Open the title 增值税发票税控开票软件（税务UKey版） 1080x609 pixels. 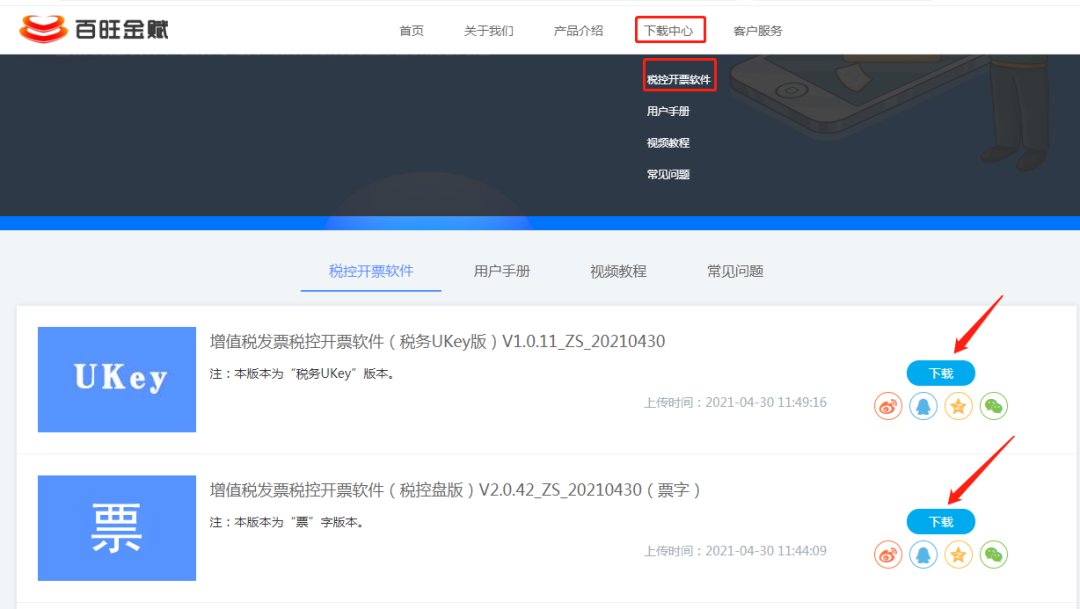click(437, 341)
